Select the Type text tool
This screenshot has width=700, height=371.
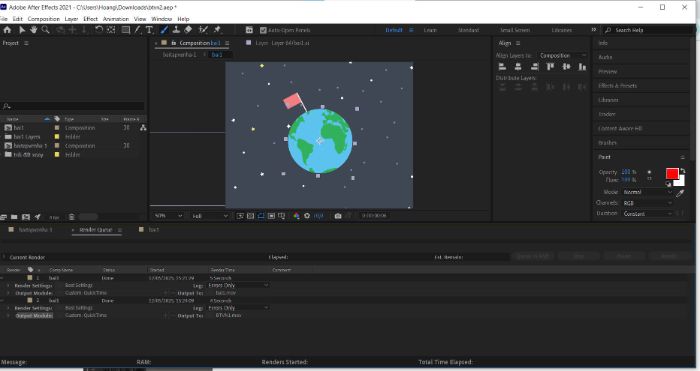click(149, 30)
